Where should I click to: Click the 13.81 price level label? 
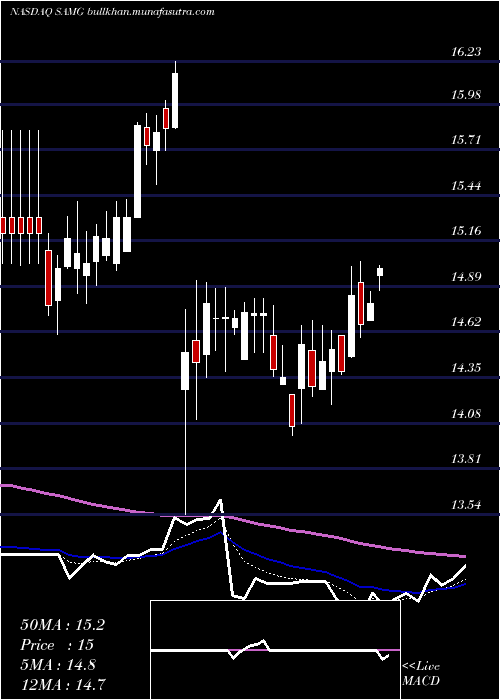pos(466,459)
